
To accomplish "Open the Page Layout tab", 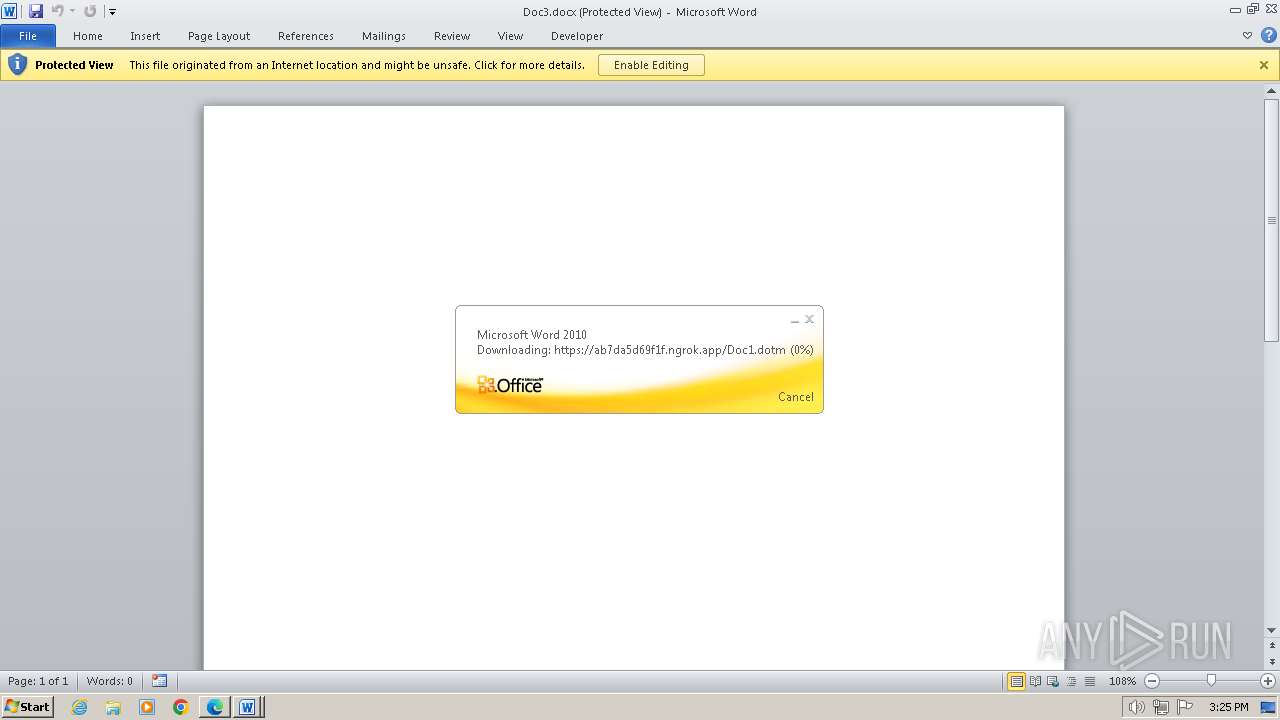I will [x=219, y=36].
